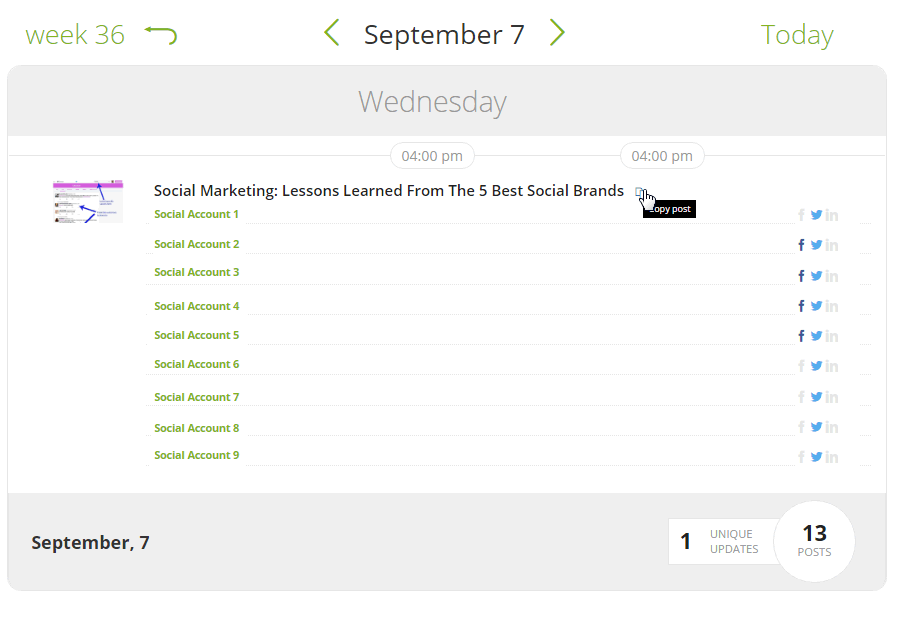The height and width of the screenshot is (617, 897).
Task: Click the Twitter icon for Social Account 1
Action: (816, 215)
